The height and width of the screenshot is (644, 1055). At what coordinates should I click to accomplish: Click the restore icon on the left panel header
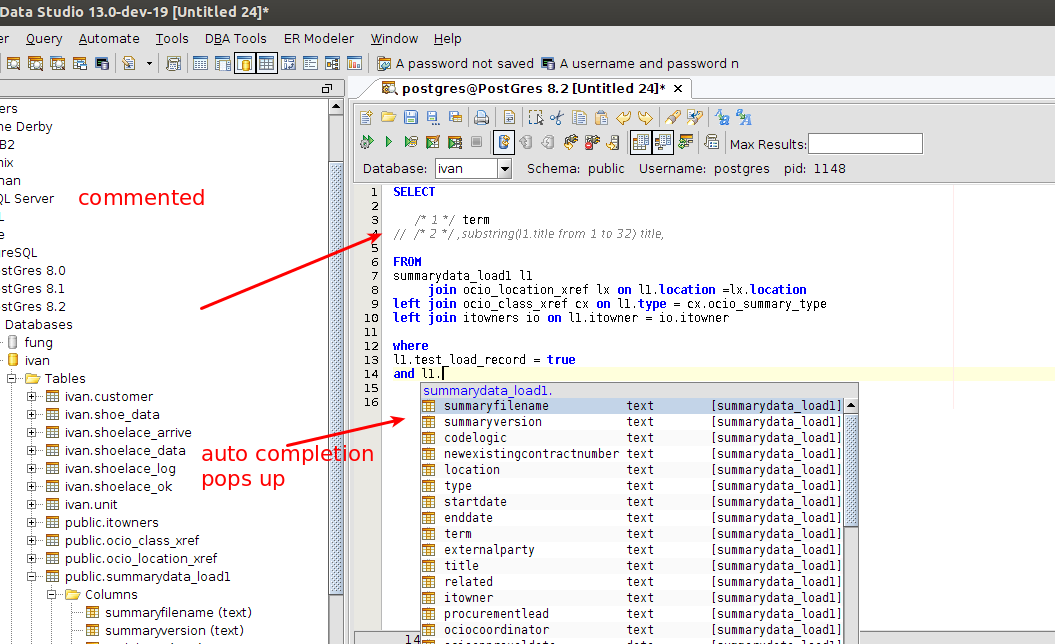[327, 88]
